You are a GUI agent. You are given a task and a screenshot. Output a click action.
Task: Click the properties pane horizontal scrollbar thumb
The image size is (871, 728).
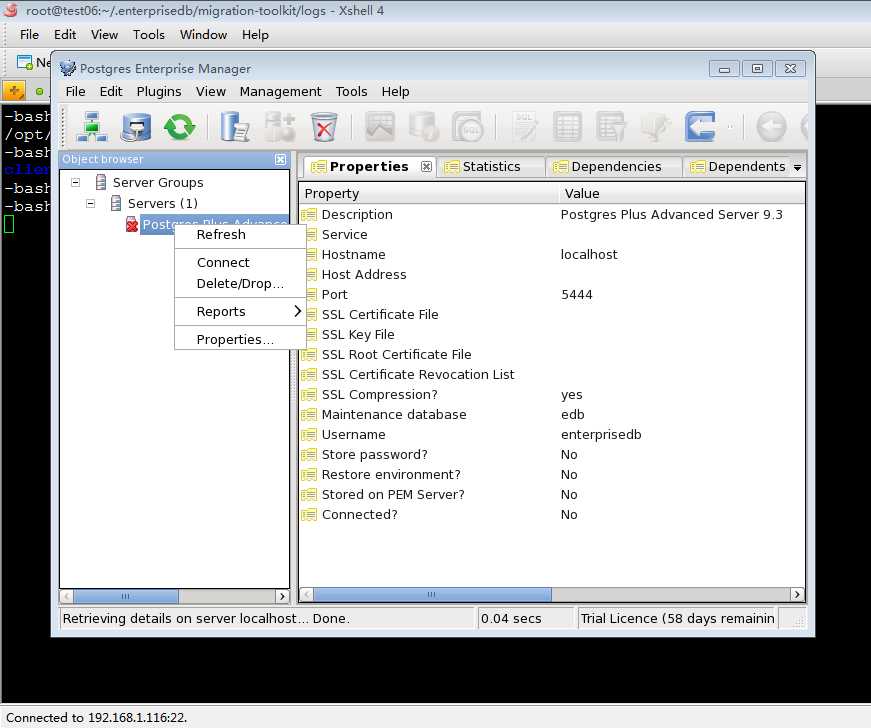pos(432,594)
